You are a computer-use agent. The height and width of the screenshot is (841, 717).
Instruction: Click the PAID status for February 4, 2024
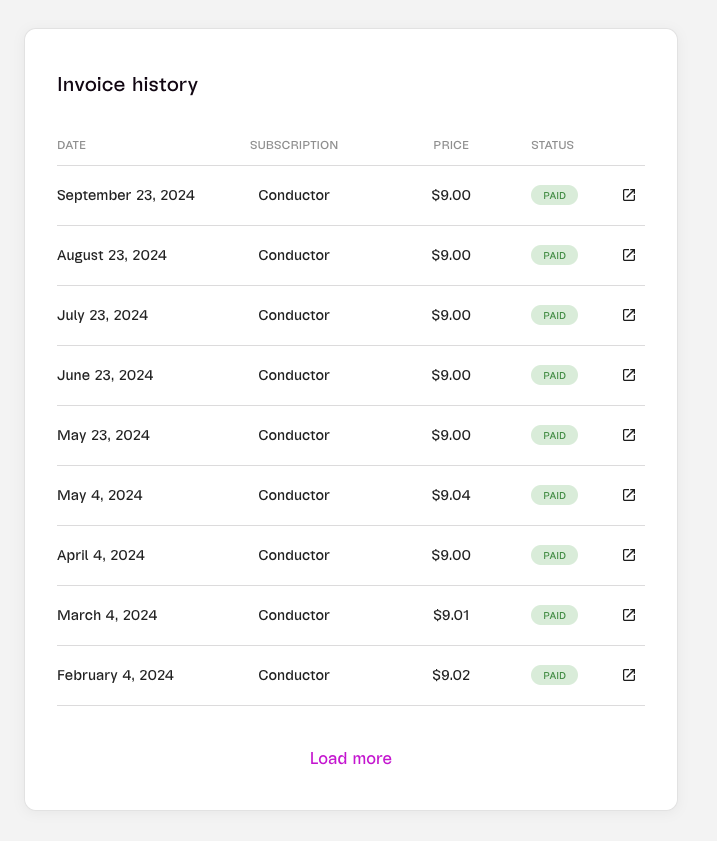[x=554, y=675]
